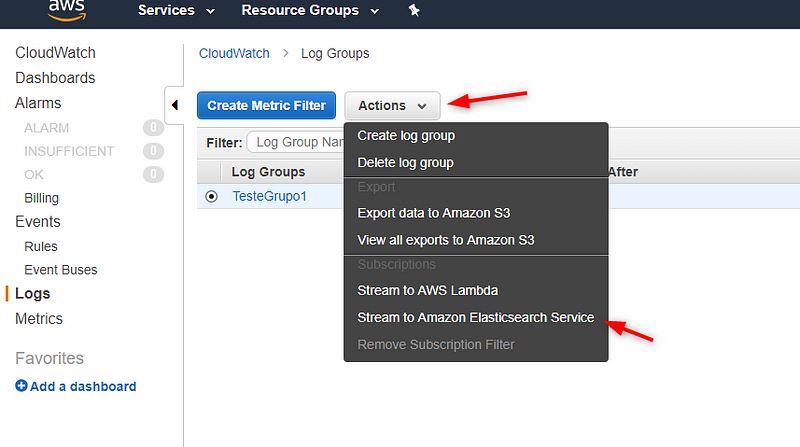Image resolution: width=800 pixels, height=447 pixels.
Task: Choose Delete log group from menu
Action: pos(406,163)
